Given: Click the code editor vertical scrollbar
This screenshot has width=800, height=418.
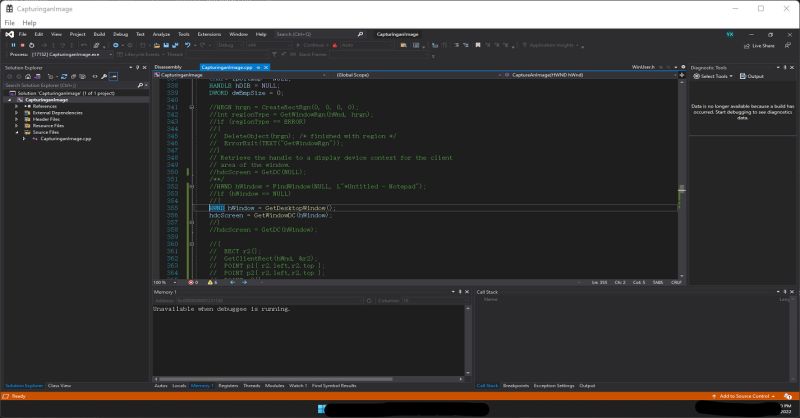Looking at the screenshot, I should pos(682,177).
